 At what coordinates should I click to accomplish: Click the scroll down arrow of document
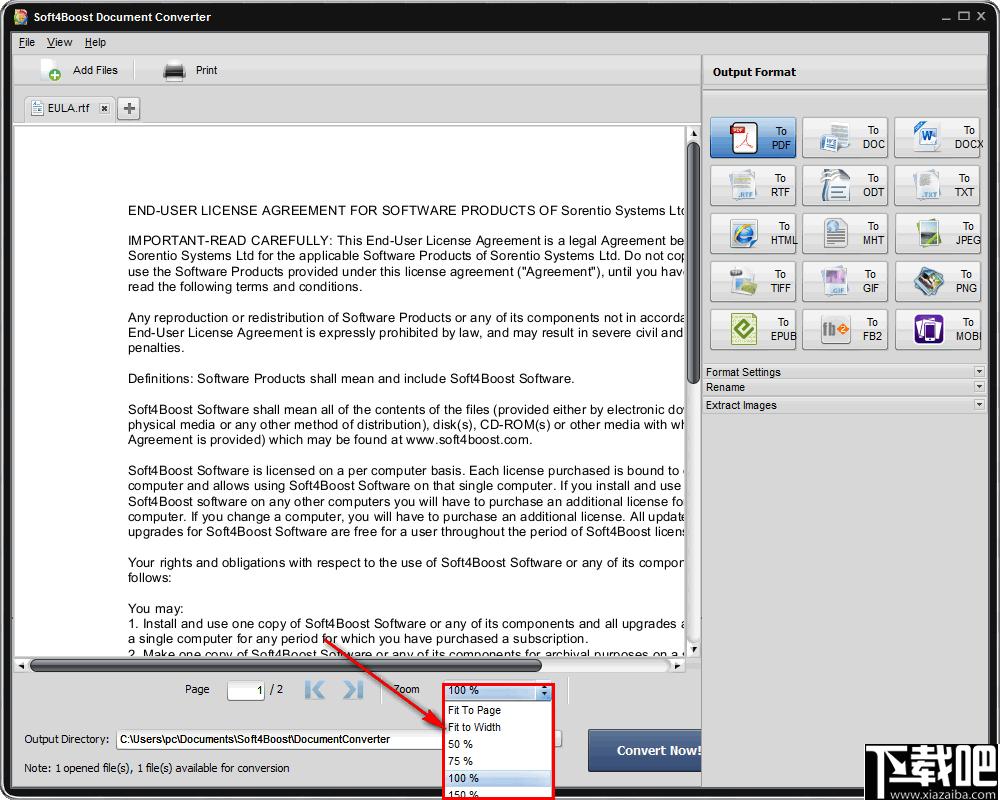click(x=693, y=650)
